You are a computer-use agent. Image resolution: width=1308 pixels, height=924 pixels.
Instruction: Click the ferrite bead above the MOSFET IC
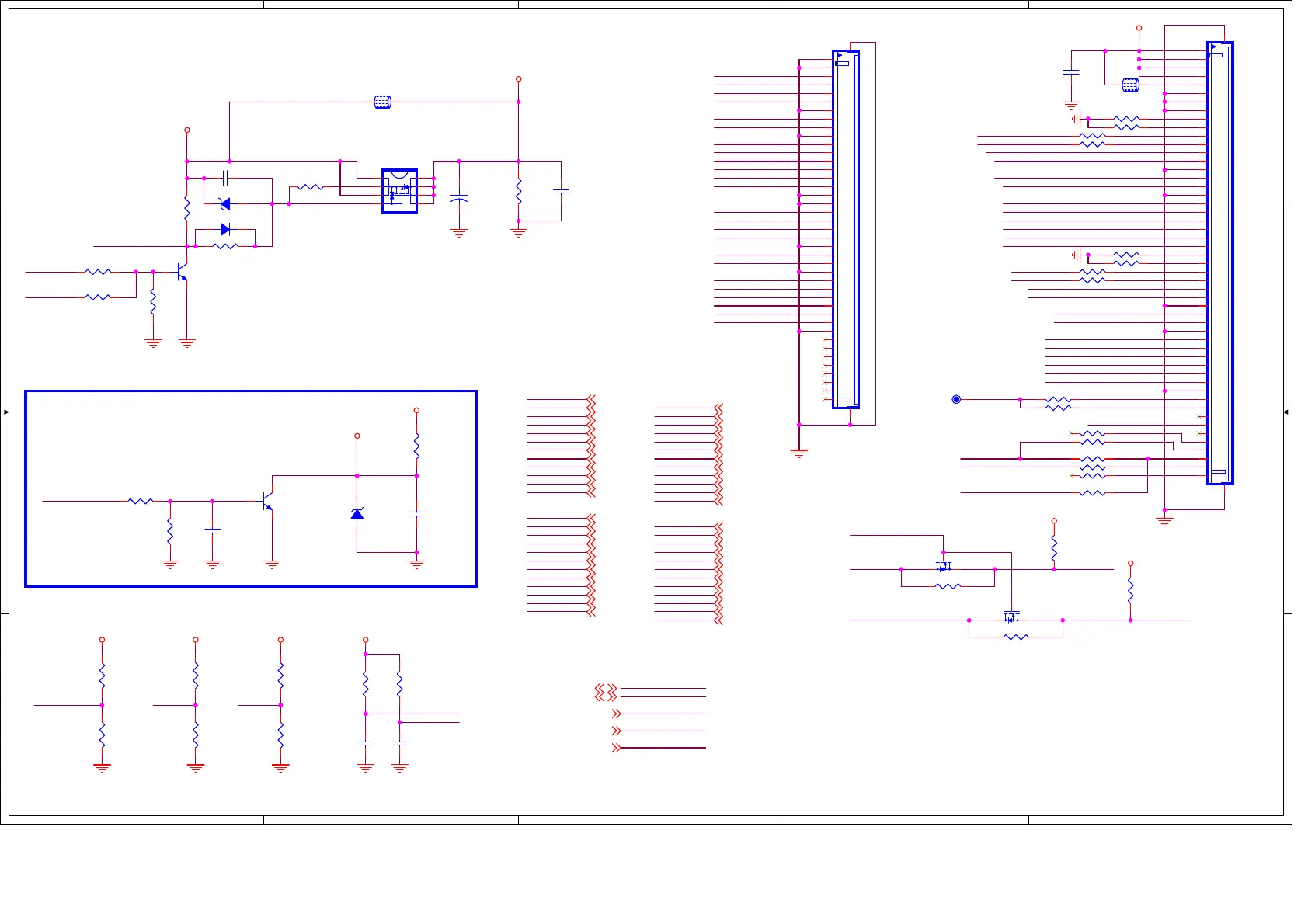[x=382, y=102]
